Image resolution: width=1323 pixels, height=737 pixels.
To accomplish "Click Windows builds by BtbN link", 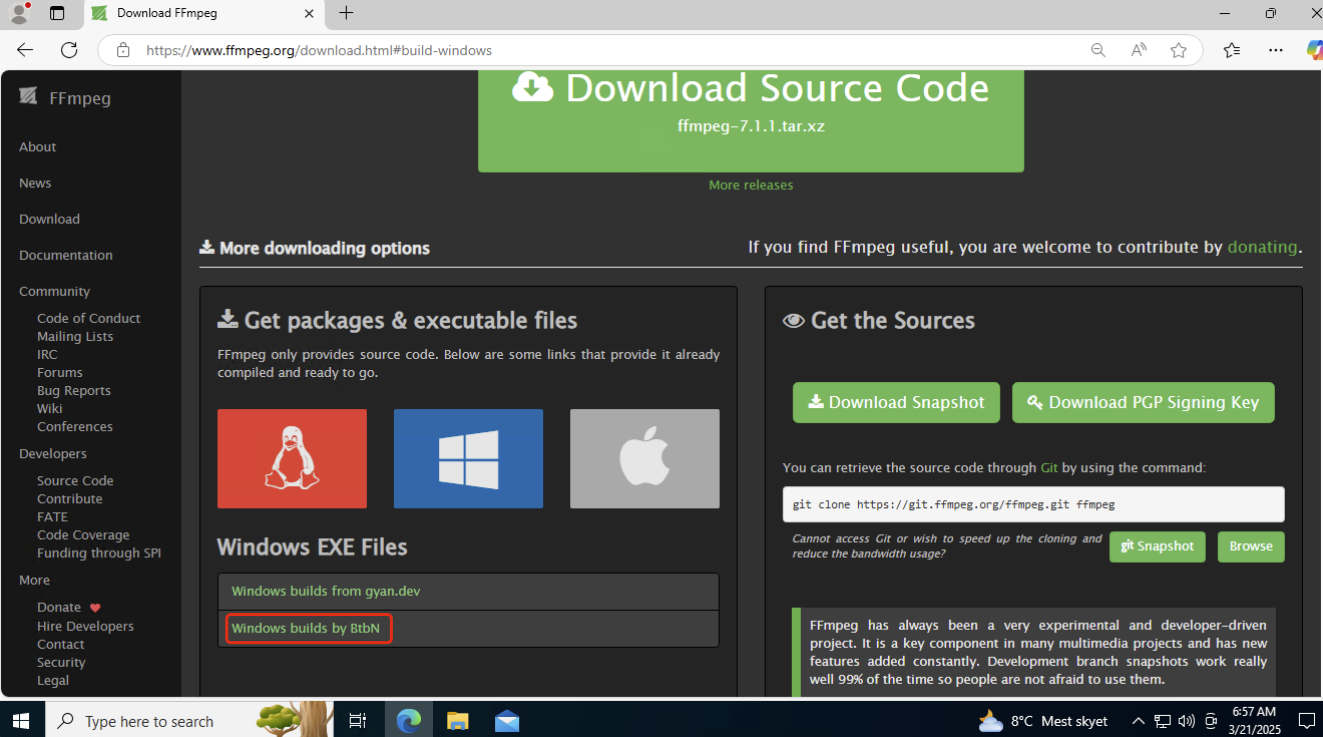I will coord(306,628).
